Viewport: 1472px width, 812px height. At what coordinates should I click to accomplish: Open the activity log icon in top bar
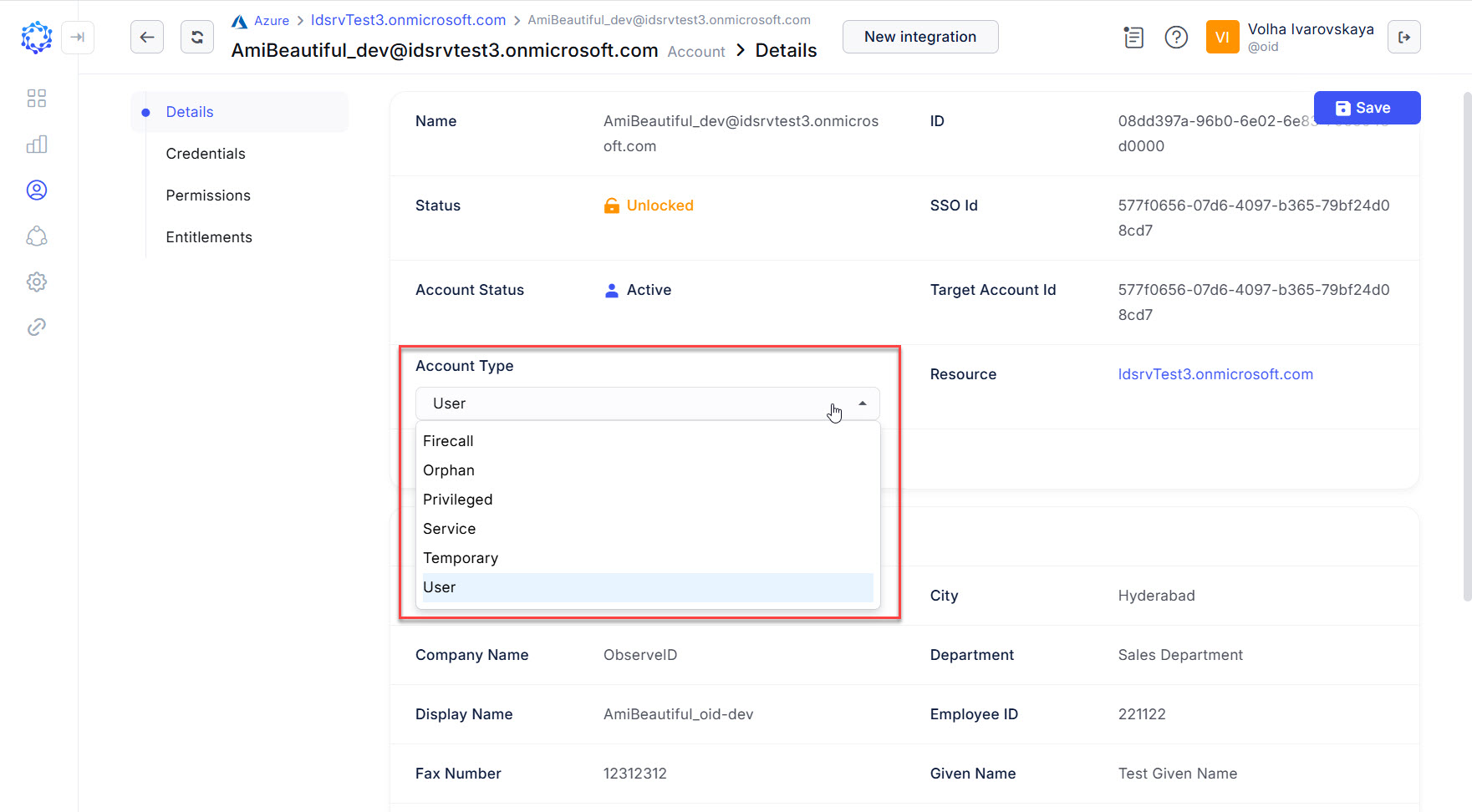(x=1133, y=37)
